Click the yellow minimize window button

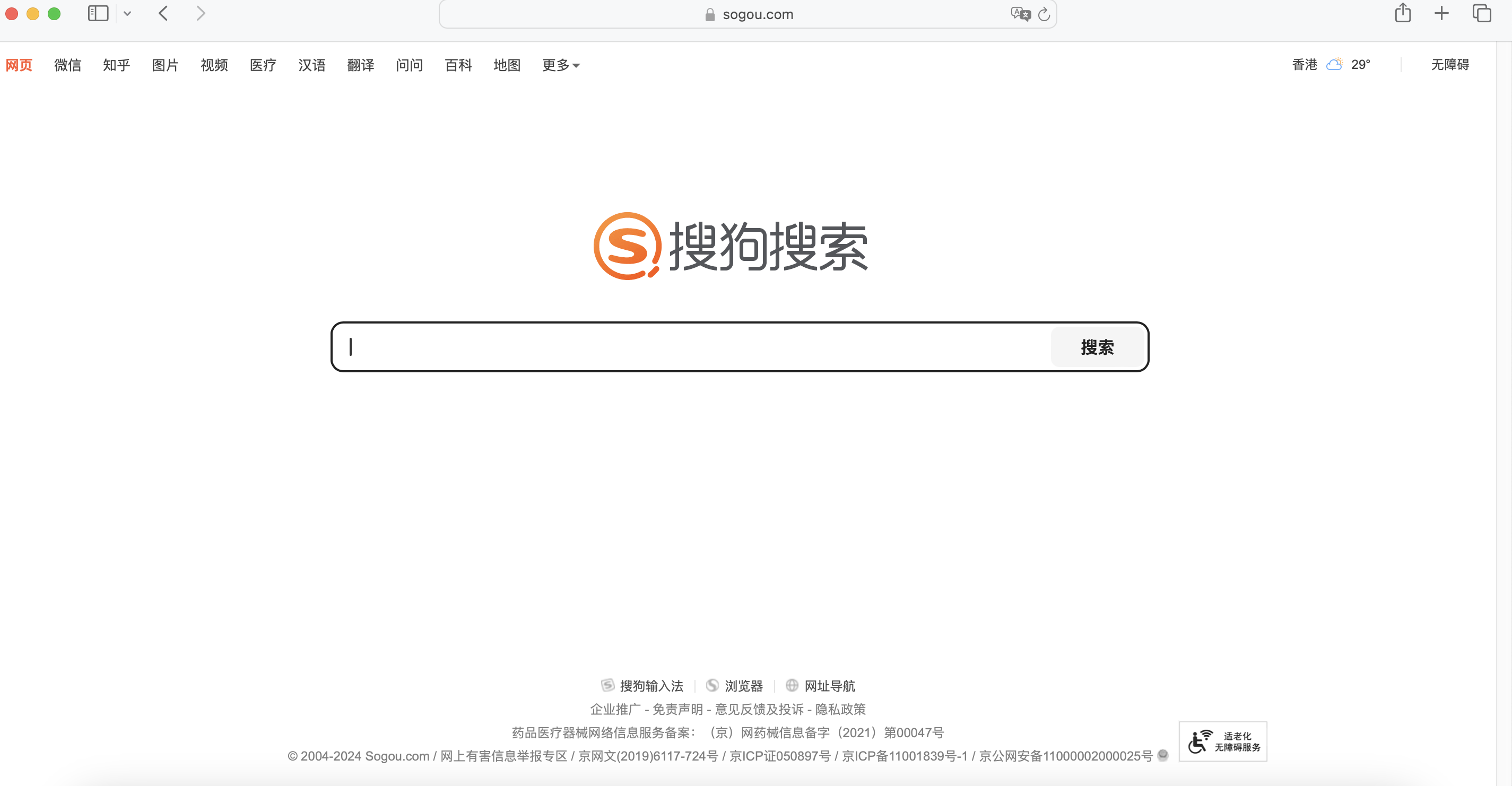click(33, 13)
